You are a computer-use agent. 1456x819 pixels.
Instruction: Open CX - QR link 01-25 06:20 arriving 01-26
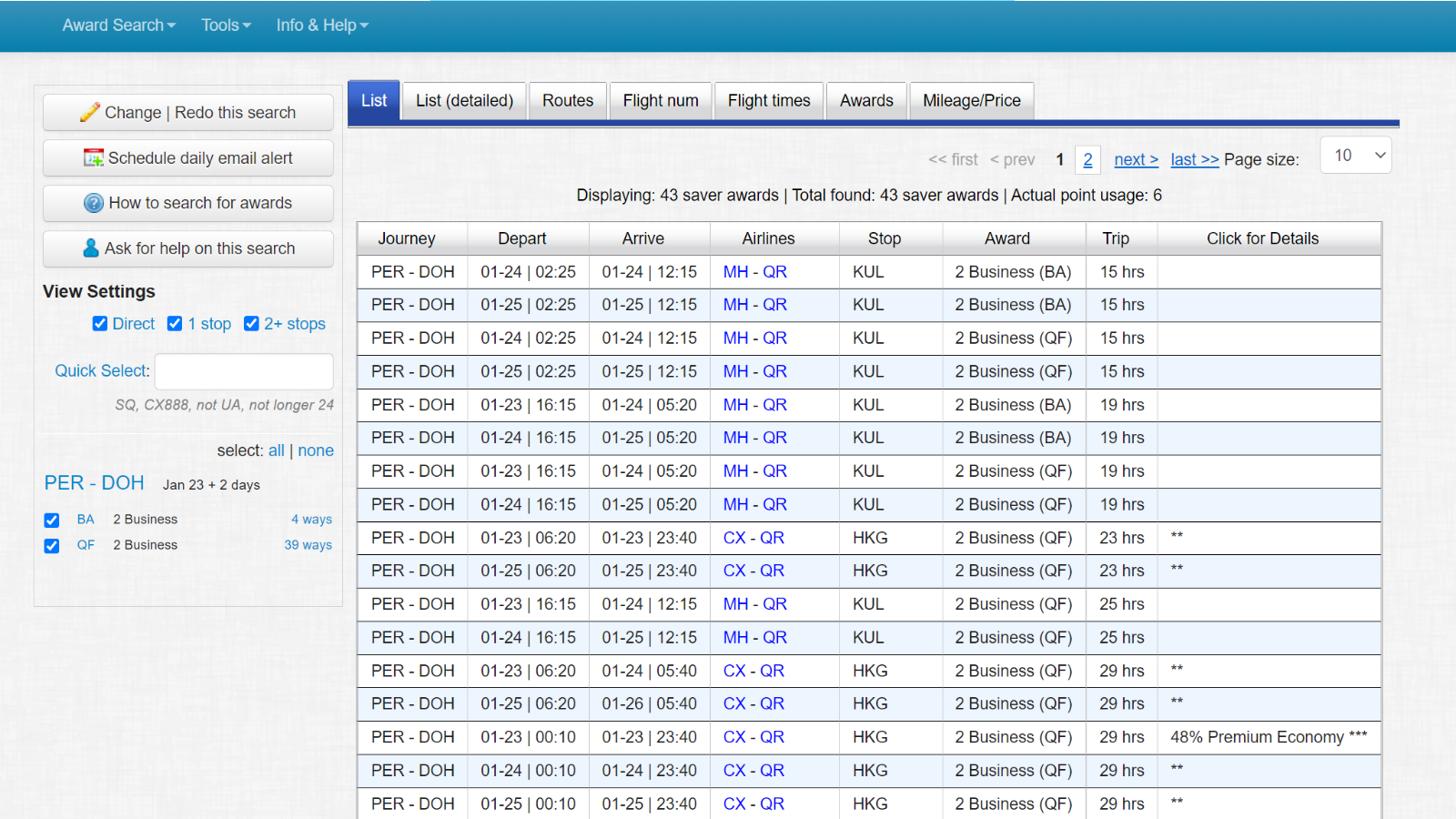click(753, 703)
